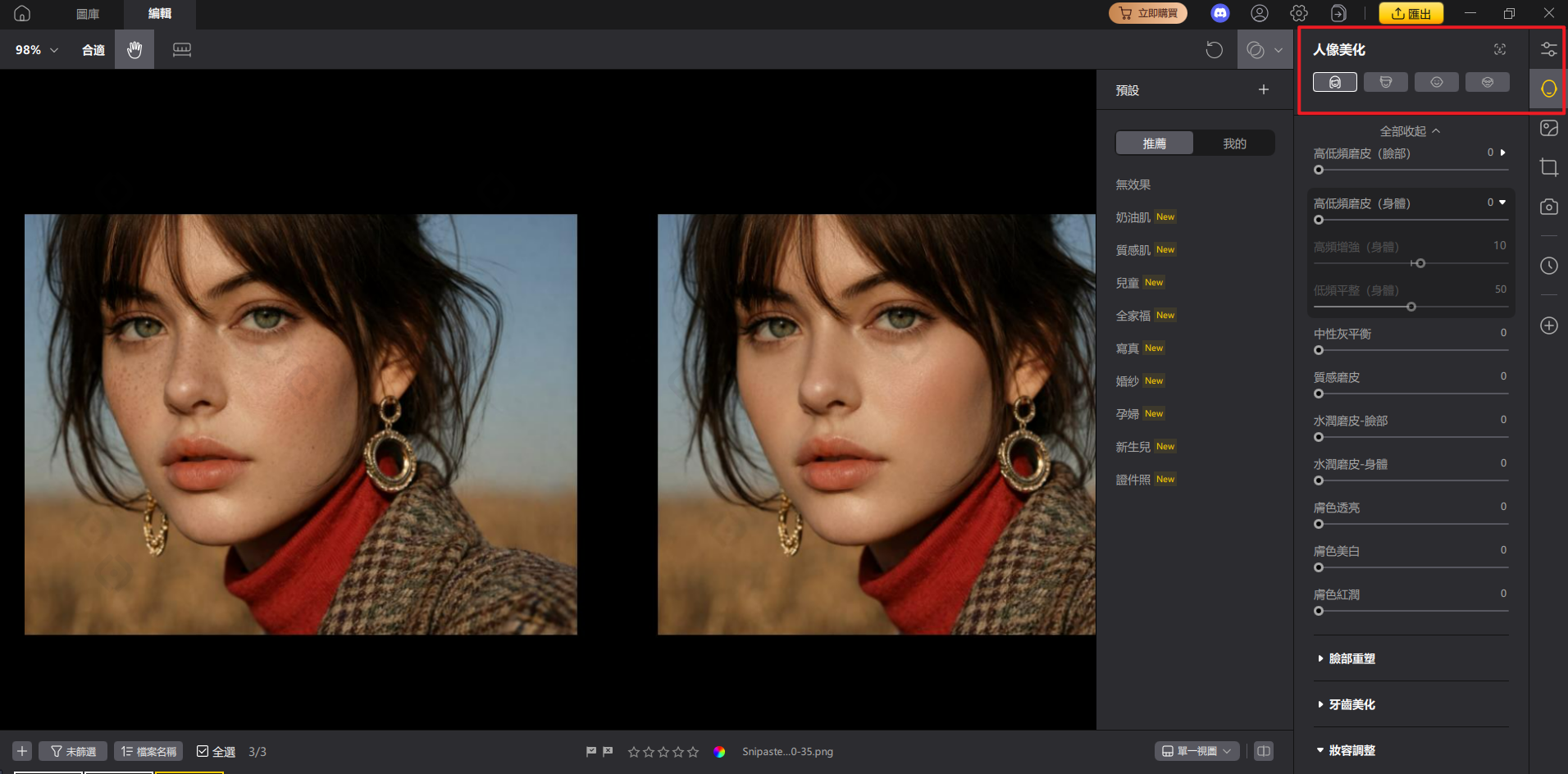Reset edits with the undo arrow icon
The width and height of the screenshot is (1568, 774).
point(1214,50)
